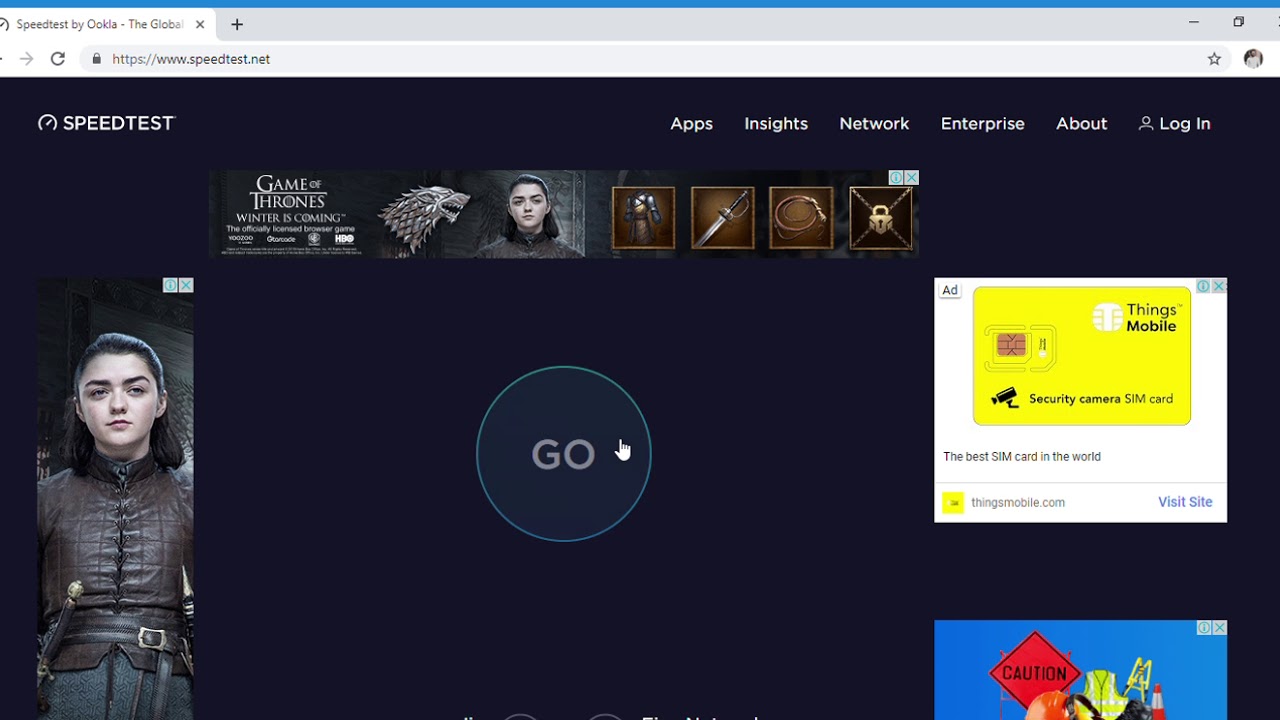The width and height of the screenshot is (1280, 720).
Task: Open the Chrome profile avatar
Action: pos(1253,59)
